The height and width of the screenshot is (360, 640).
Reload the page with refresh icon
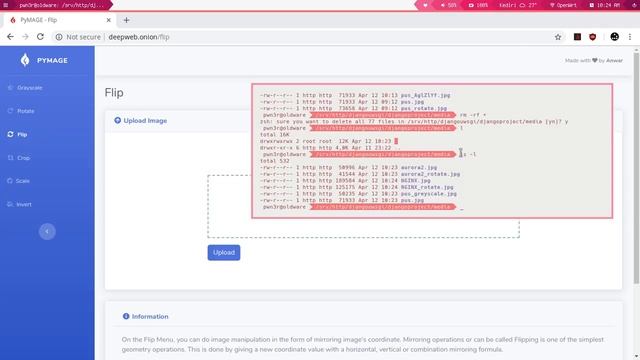[40, 37]
